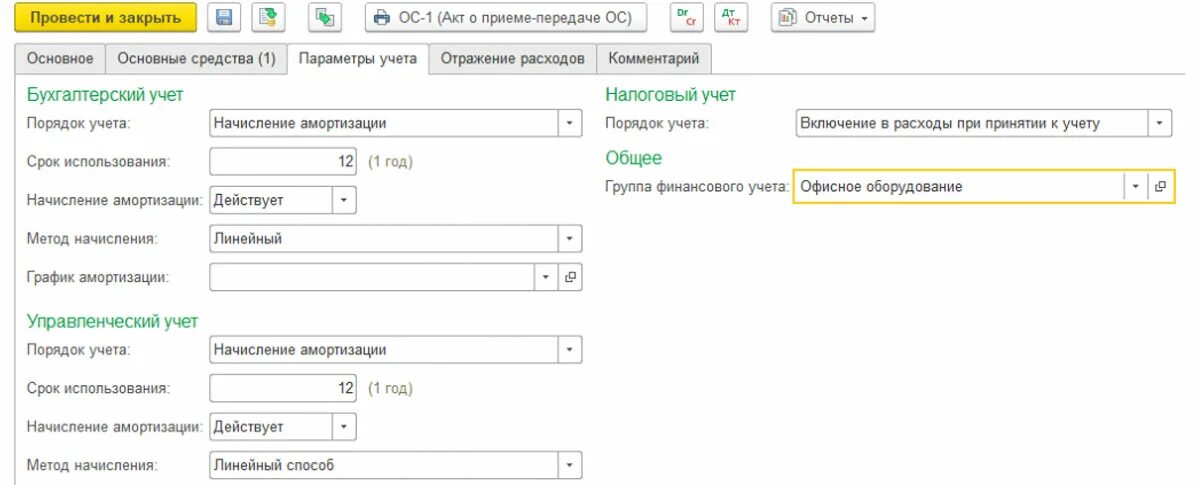Print ОС-1 (Акт о приеме-передаче ОС)
Image resolution: width=1200 pixels, height=485 pixels.
[506, 18]
